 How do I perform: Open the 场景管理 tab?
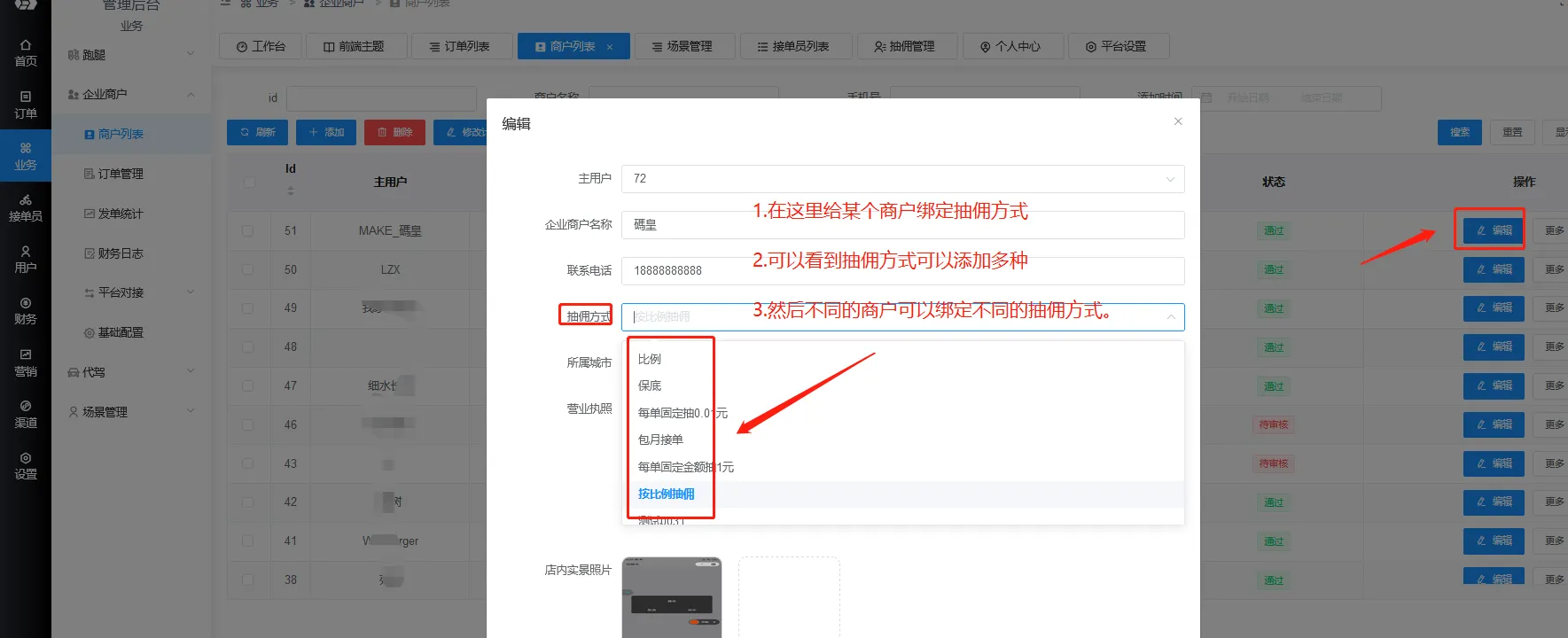[683, 46]
